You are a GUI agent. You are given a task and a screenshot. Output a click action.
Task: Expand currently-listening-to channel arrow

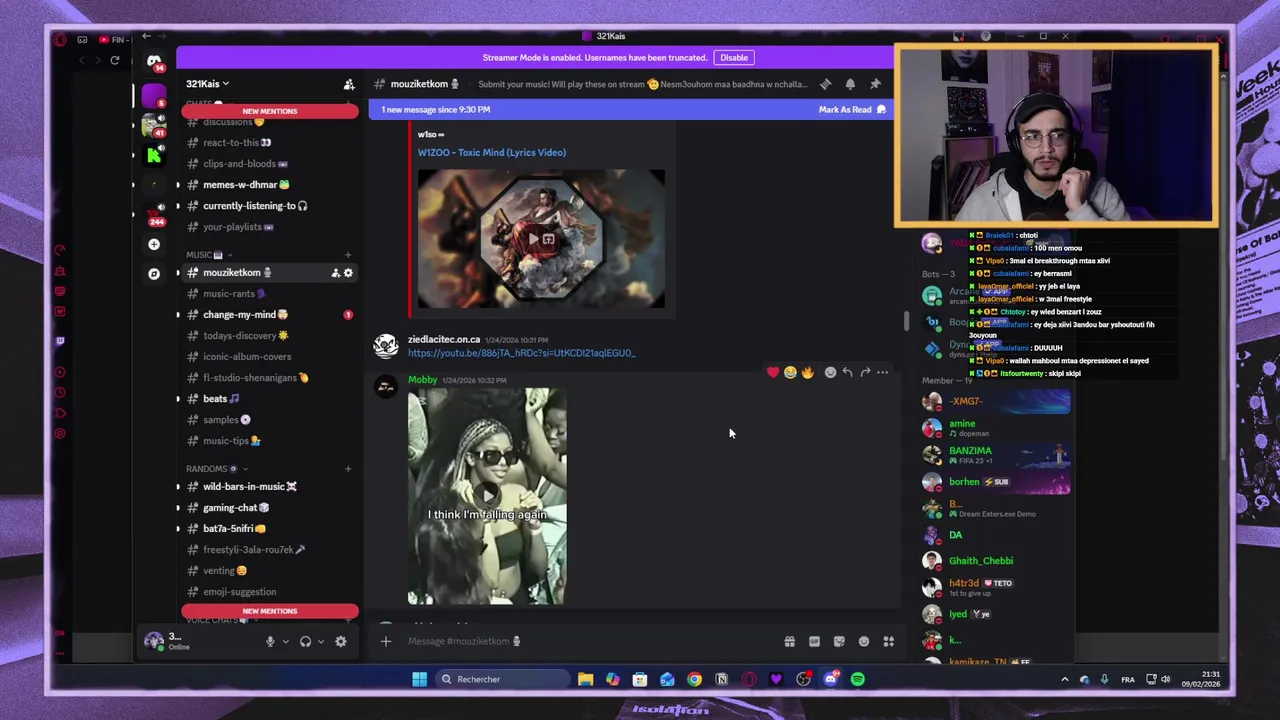(x=178, y=206)
